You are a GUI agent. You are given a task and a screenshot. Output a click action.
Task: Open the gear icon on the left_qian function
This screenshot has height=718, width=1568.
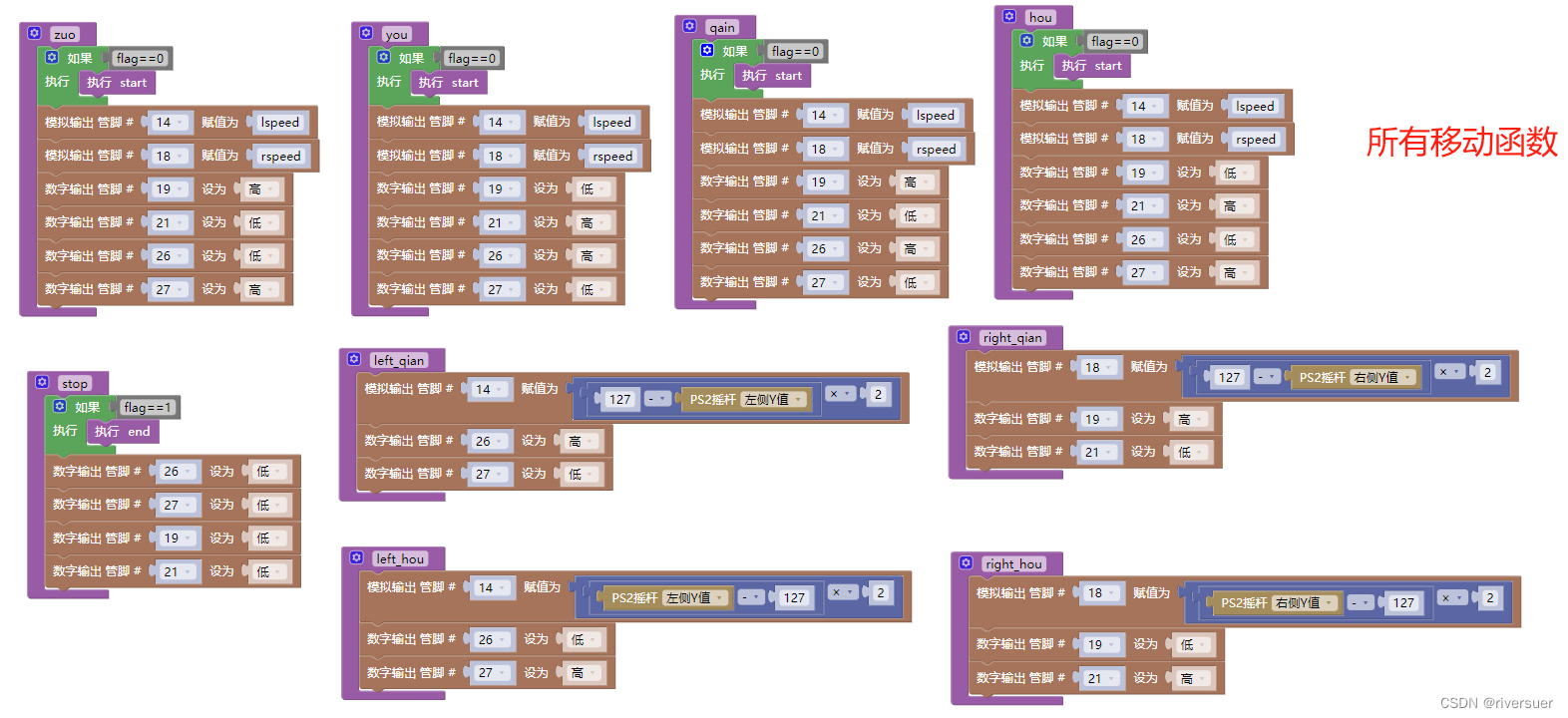click(354, 359)
